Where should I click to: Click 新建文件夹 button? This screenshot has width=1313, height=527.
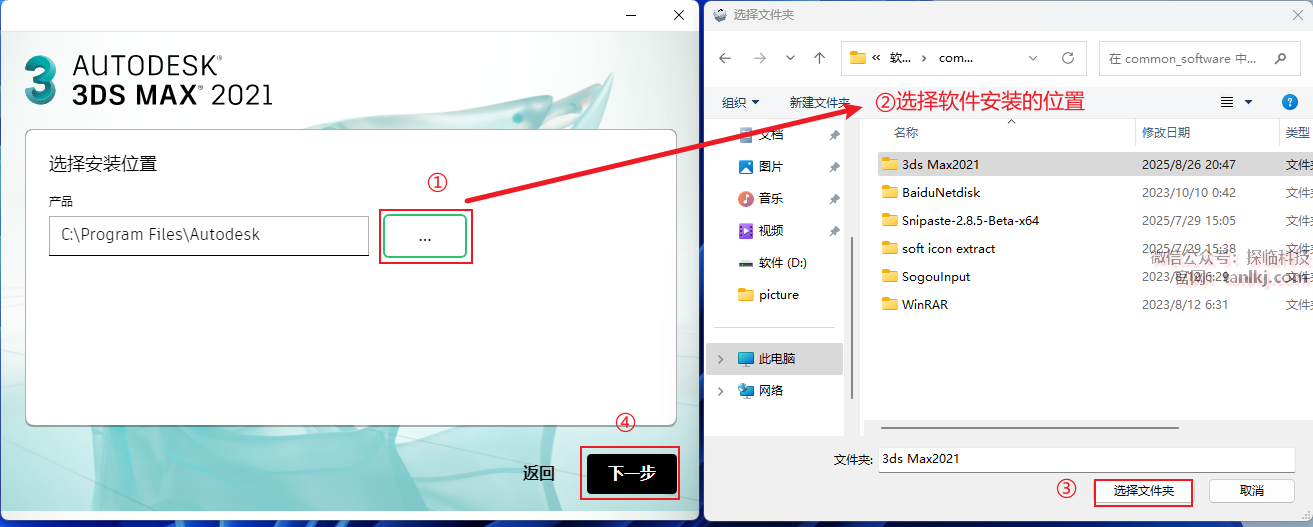[x=819, y=102]
